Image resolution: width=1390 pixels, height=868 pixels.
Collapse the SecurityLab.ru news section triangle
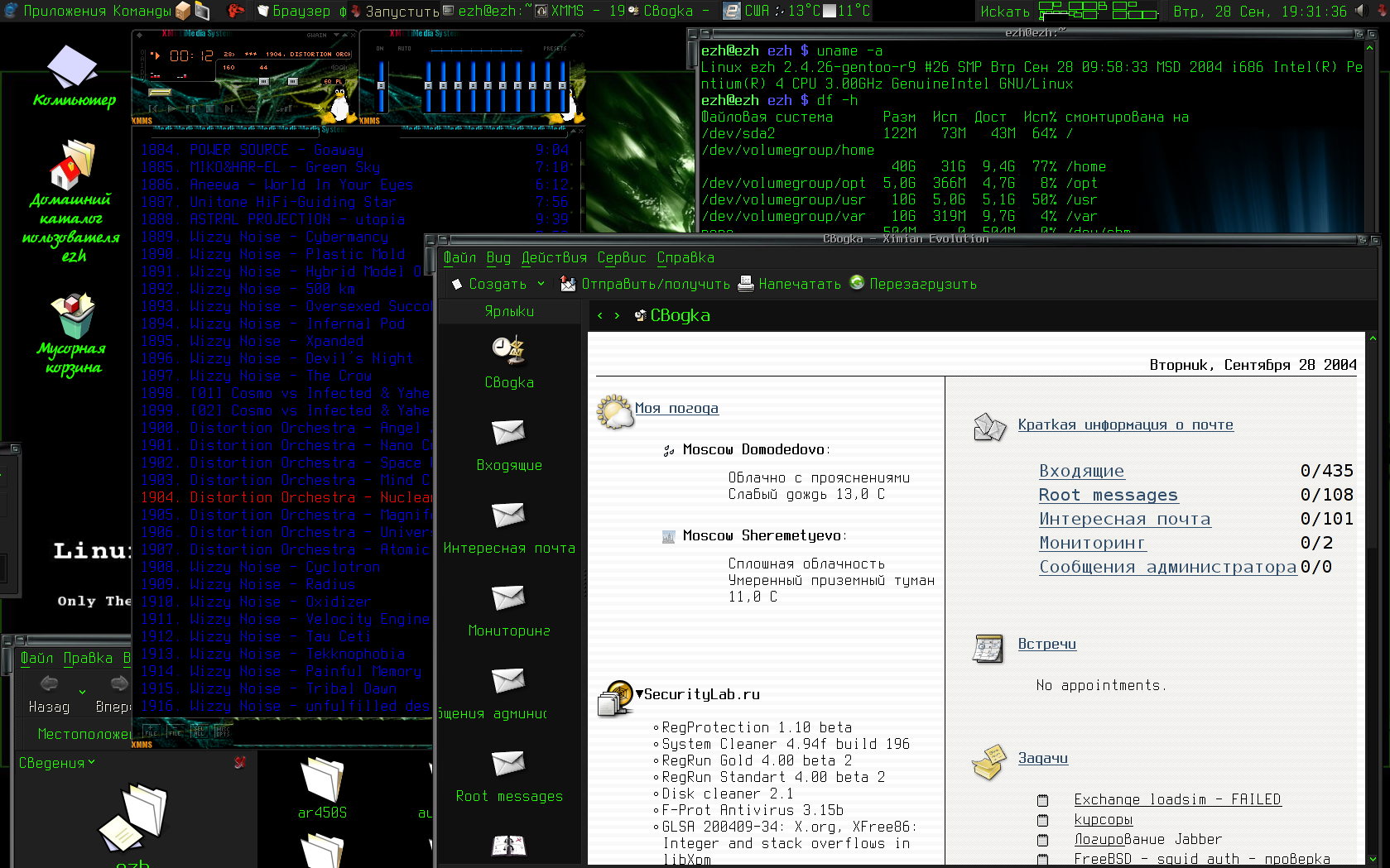click(639, 693)
